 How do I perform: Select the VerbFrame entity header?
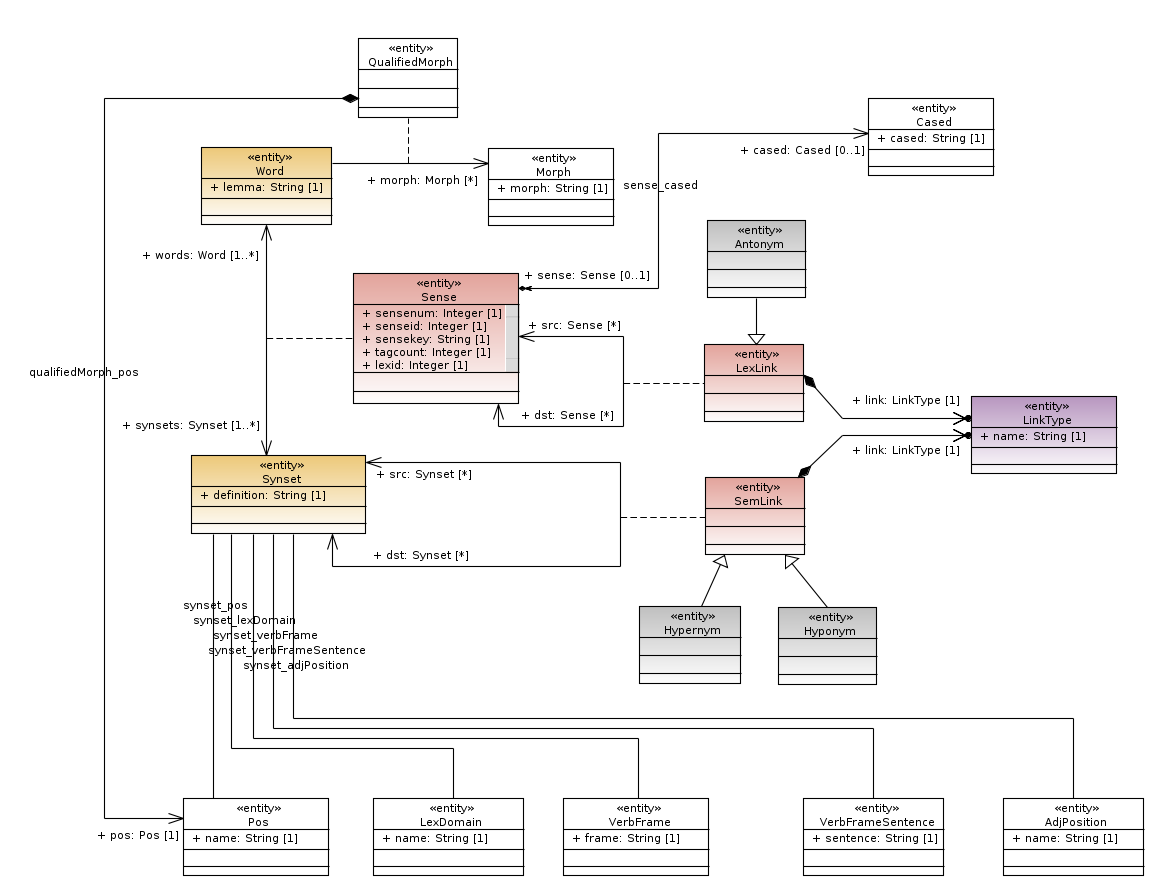[x=636, y=815]
